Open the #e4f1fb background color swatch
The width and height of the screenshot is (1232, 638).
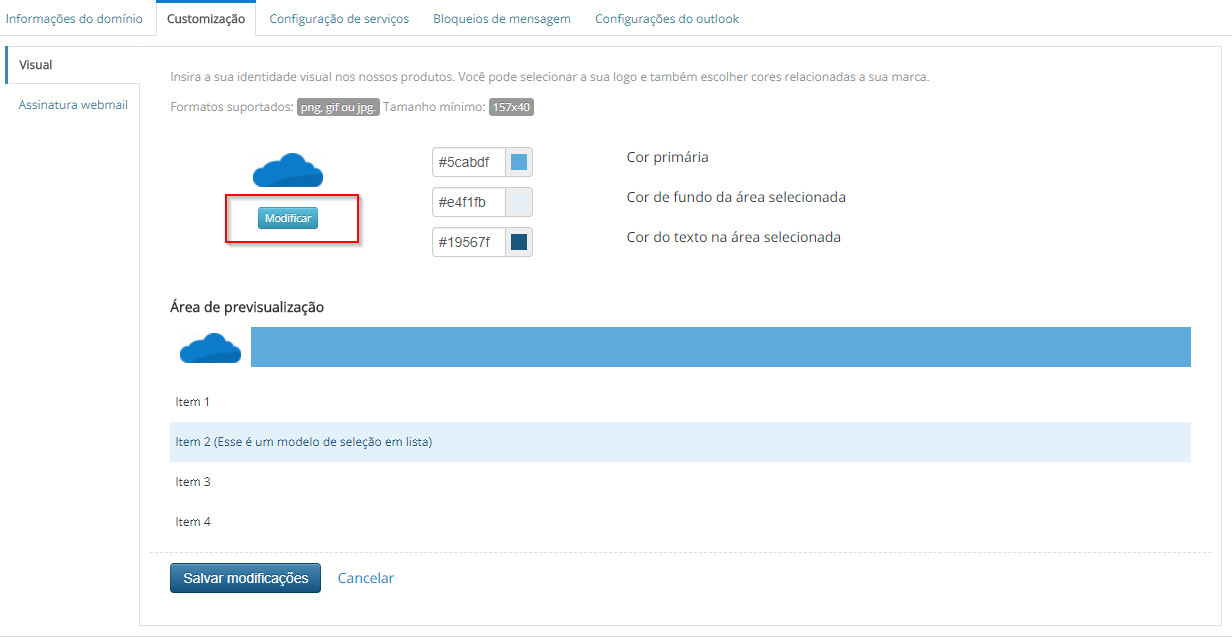519,202
